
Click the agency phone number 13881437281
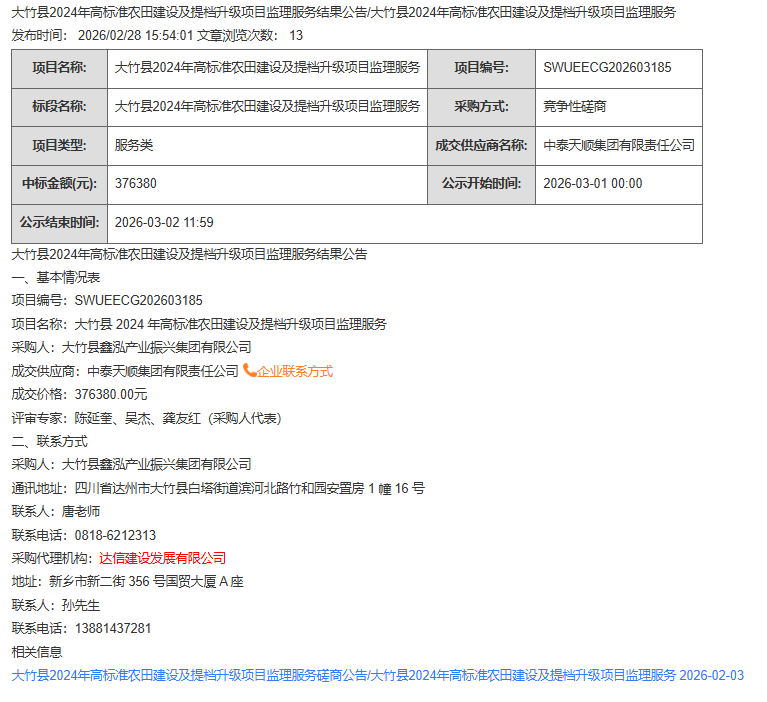tap(113, 628)
